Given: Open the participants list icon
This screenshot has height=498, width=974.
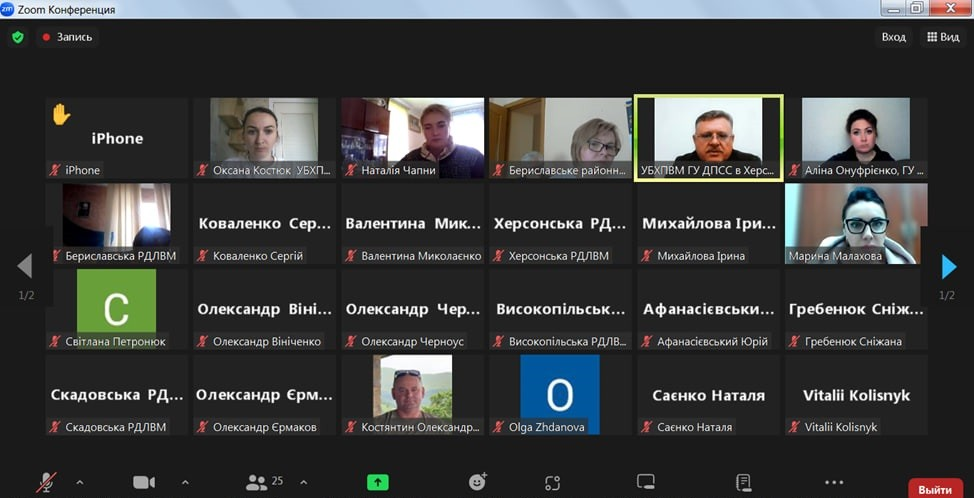Looking at the screenshot, I should pyautogui.click(x=256, y=482).
